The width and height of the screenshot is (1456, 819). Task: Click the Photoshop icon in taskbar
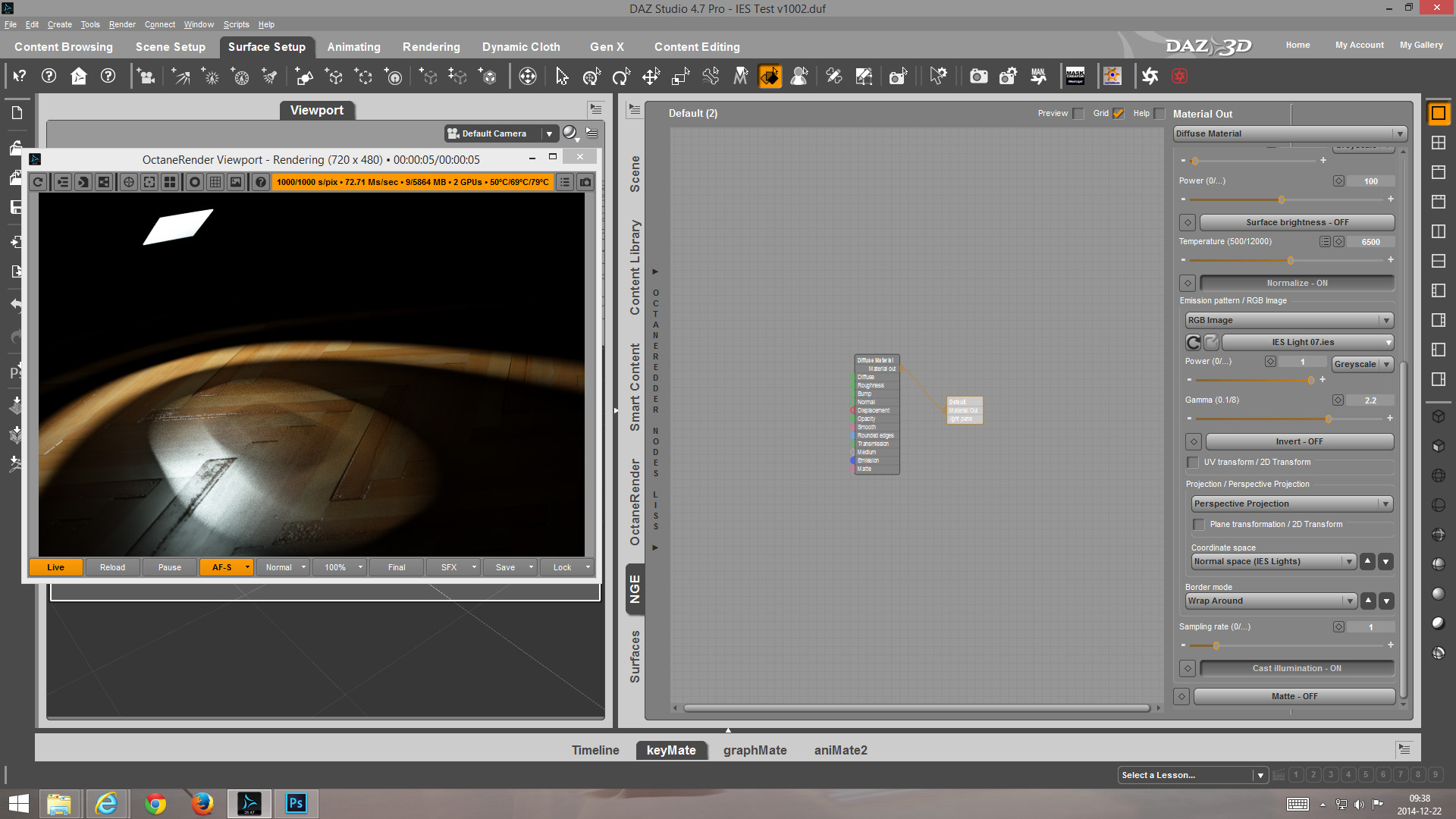297,803
